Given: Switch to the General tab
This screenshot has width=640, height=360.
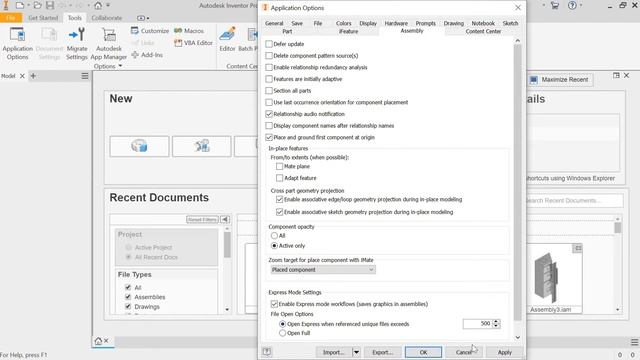Looking at the screenshot, I should [x=274, y=23].
